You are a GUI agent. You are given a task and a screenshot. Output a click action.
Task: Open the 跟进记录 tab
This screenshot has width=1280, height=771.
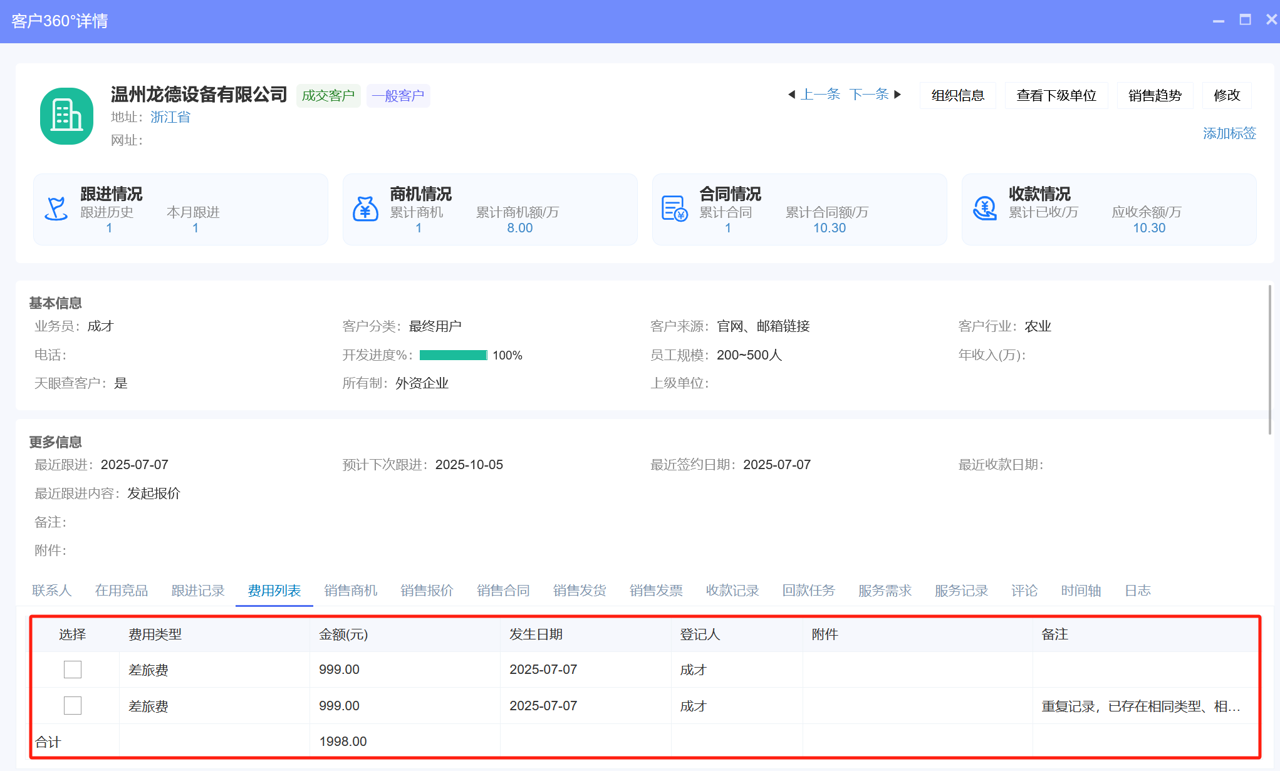tap(198, 590)
